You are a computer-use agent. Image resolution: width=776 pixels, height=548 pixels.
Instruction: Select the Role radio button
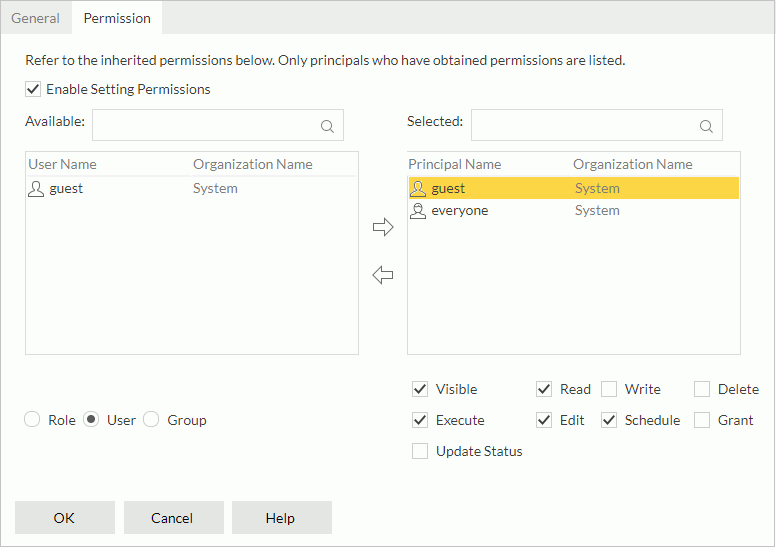(33, 420)
